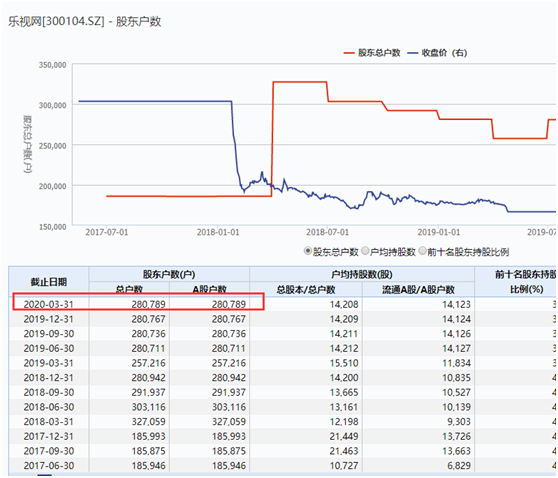558x478 pixels.
Task: Select the 2017-12-31 date cell
Action: 49,436
